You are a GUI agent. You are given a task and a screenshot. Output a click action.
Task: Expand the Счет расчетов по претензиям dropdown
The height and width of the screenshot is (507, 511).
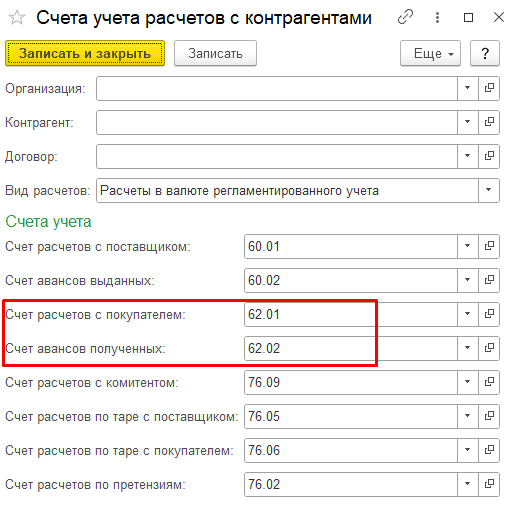468,484
